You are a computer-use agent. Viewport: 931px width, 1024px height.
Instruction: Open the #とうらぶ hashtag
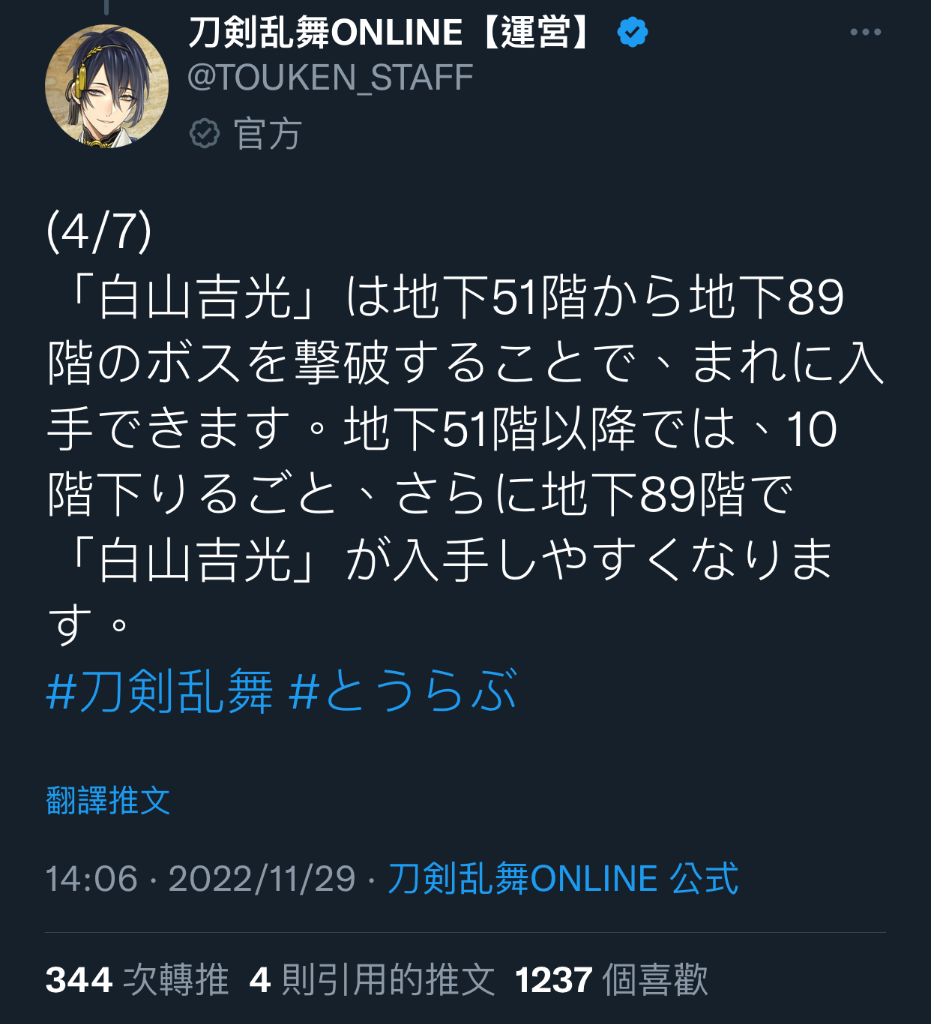403,692
